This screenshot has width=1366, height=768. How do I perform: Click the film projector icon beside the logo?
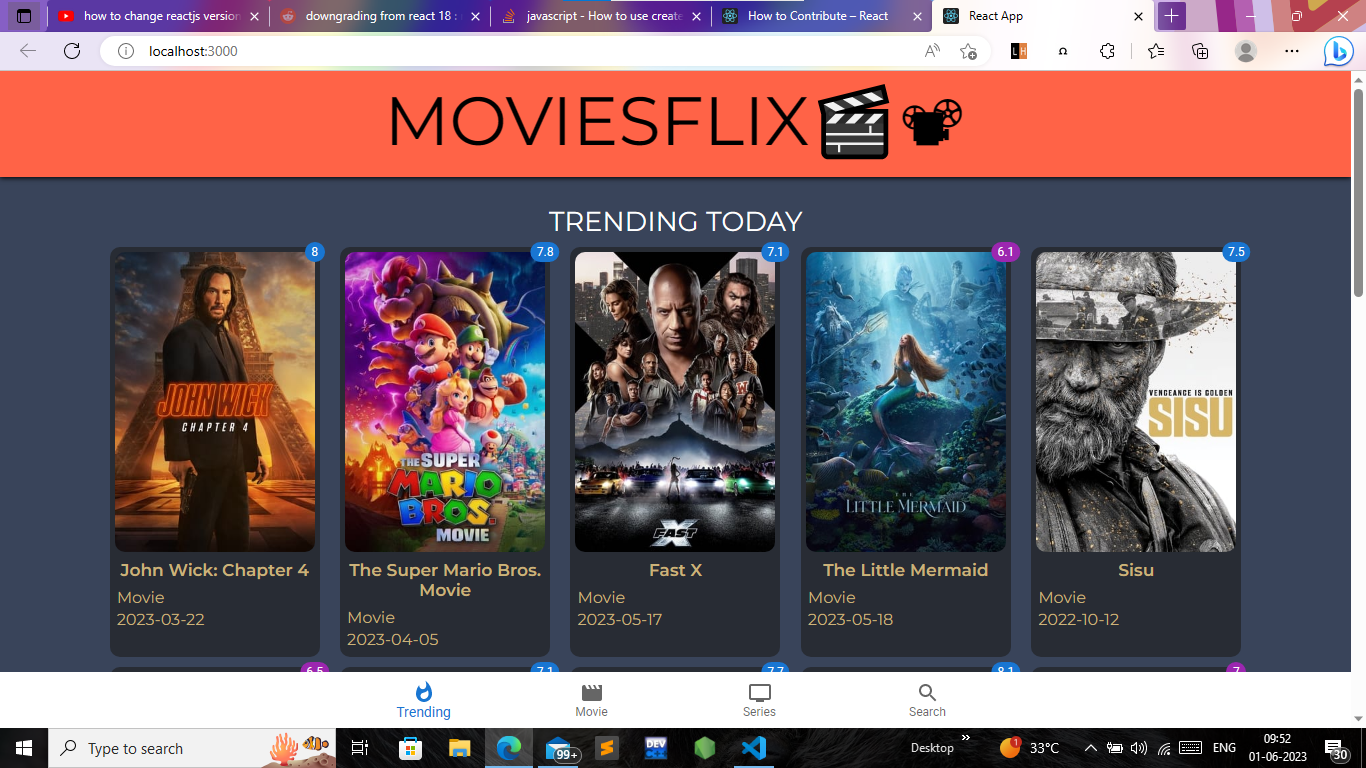[x=931, y=122]
